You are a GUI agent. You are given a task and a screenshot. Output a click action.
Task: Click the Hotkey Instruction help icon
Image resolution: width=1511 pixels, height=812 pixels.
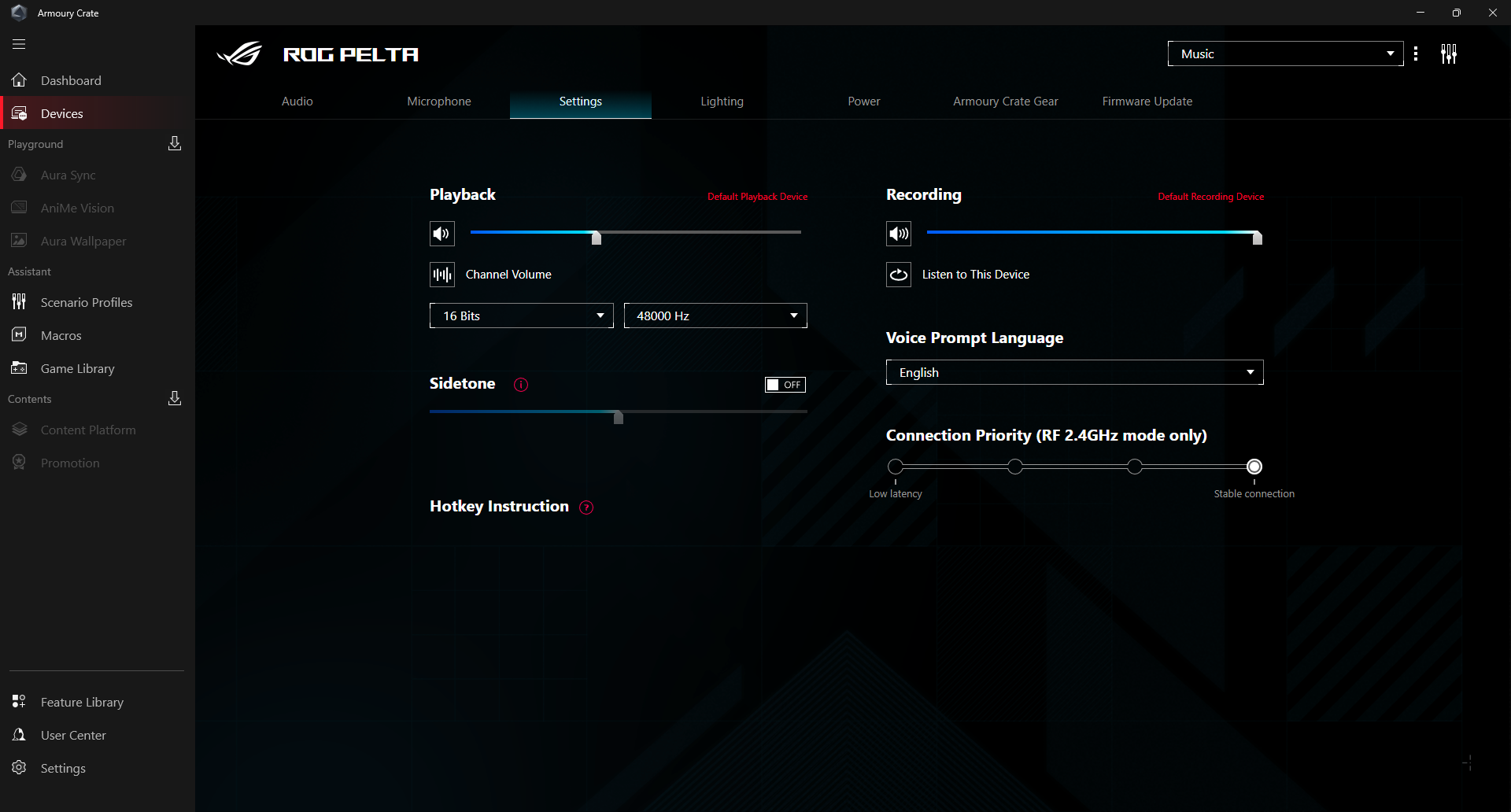pyautogui.click(x=586, y=507)
